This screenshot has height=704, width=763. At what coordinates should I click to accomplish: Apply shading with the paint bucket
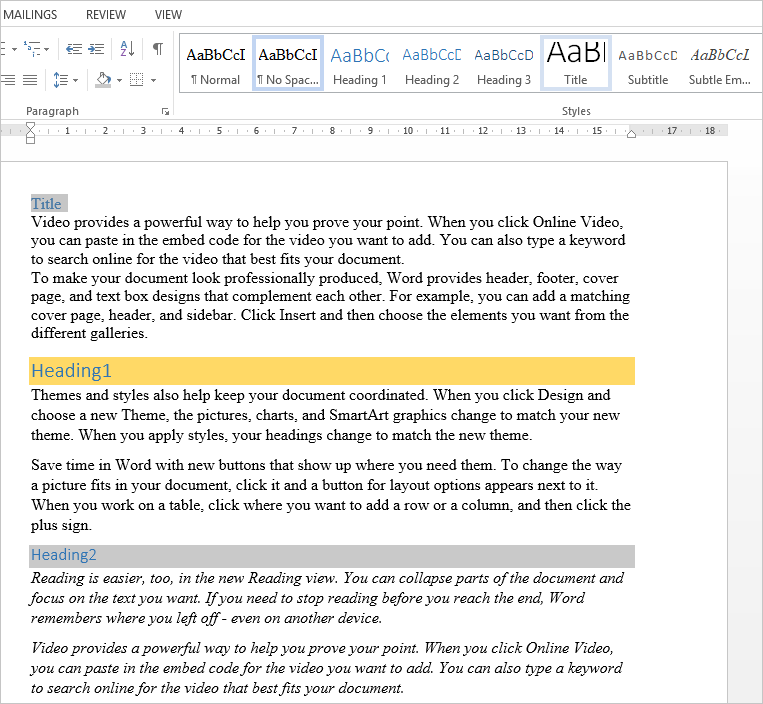(x=104, y=80)
